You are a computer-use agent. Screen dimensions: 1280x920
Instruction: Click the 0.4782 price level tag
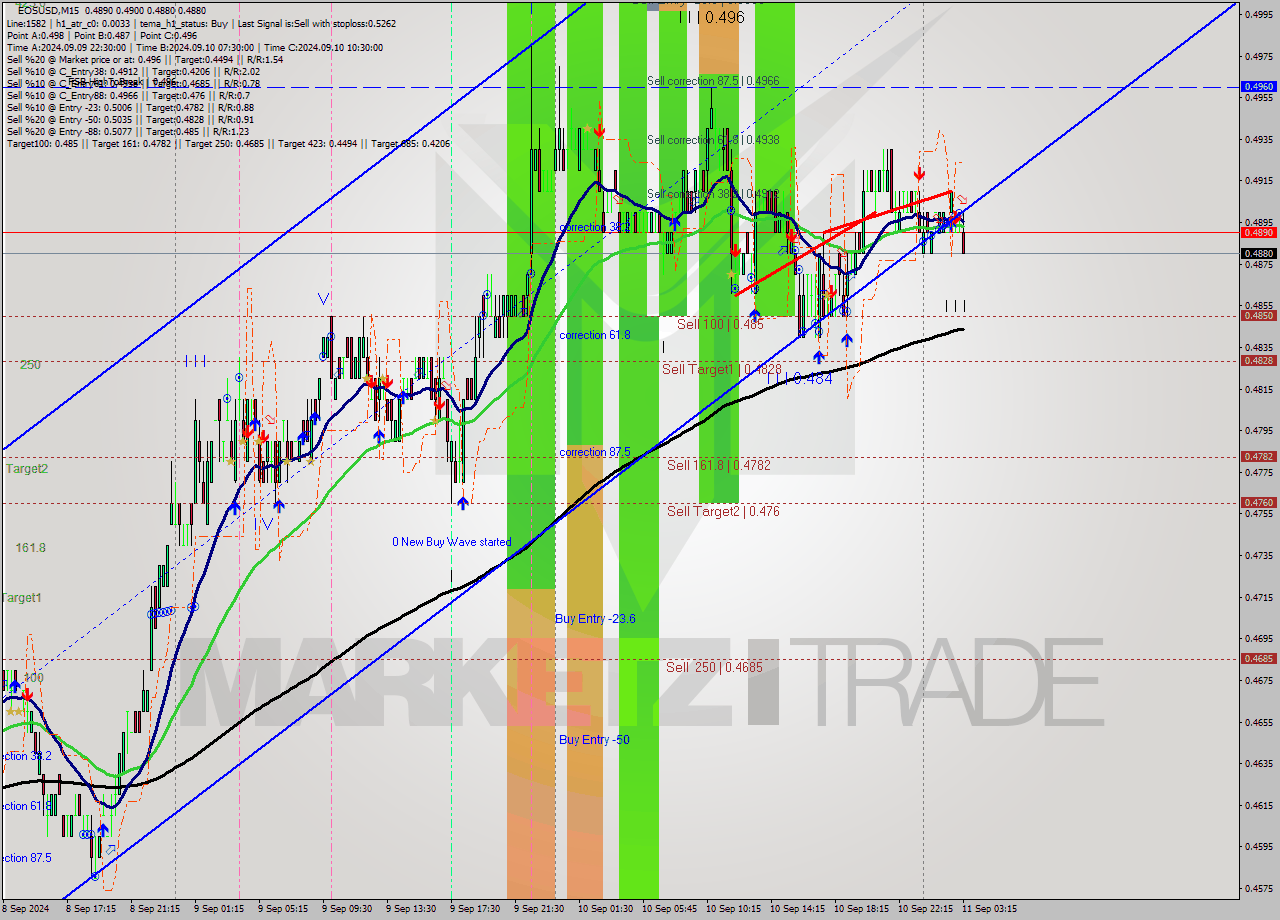click(1258, 457)
